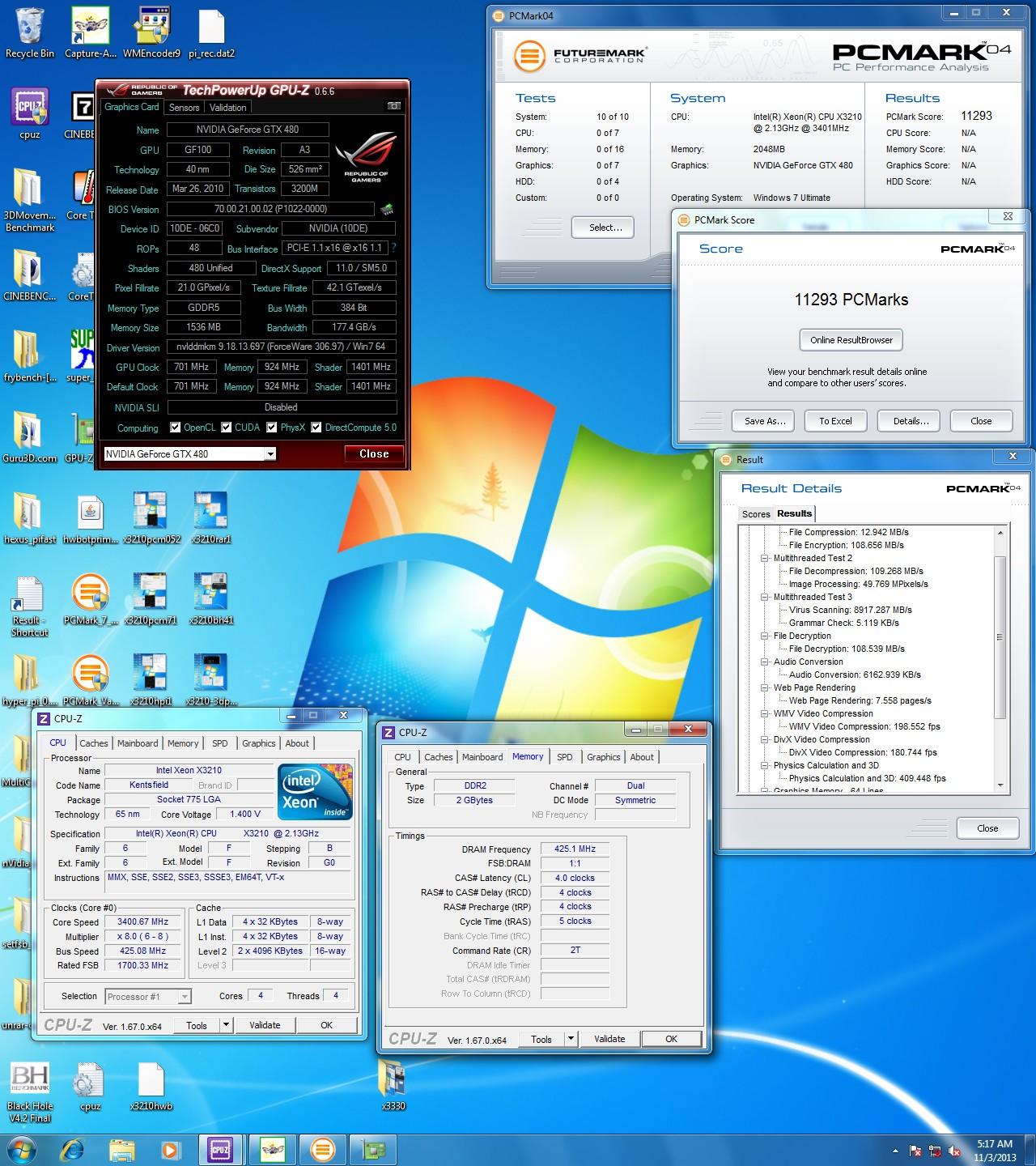
Task: Switch to Validation tab in GPU-Z
Action: tap(227, 108)
